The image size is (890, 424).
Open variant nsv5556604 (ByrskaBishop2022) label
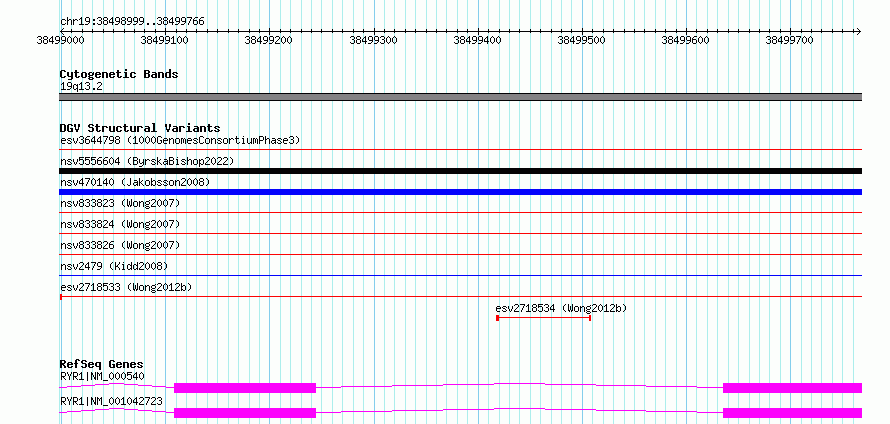coord(147,161)
